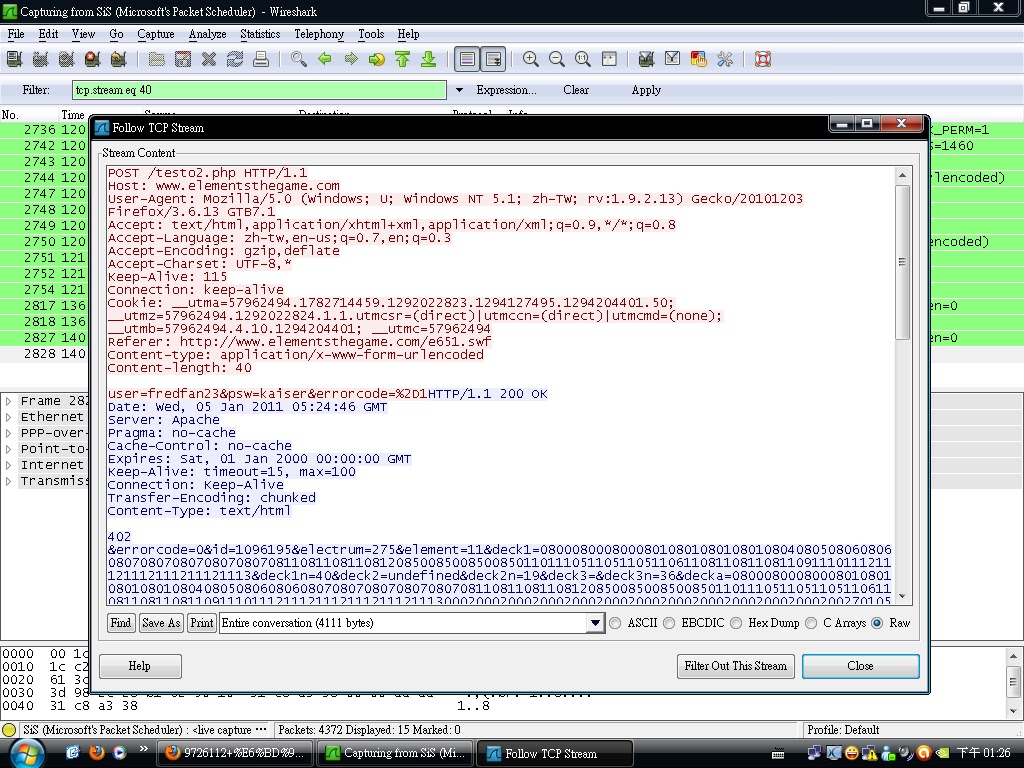1024x768 pixels.
Task: Click the go to packet number icon
Action: pos(377,59)
